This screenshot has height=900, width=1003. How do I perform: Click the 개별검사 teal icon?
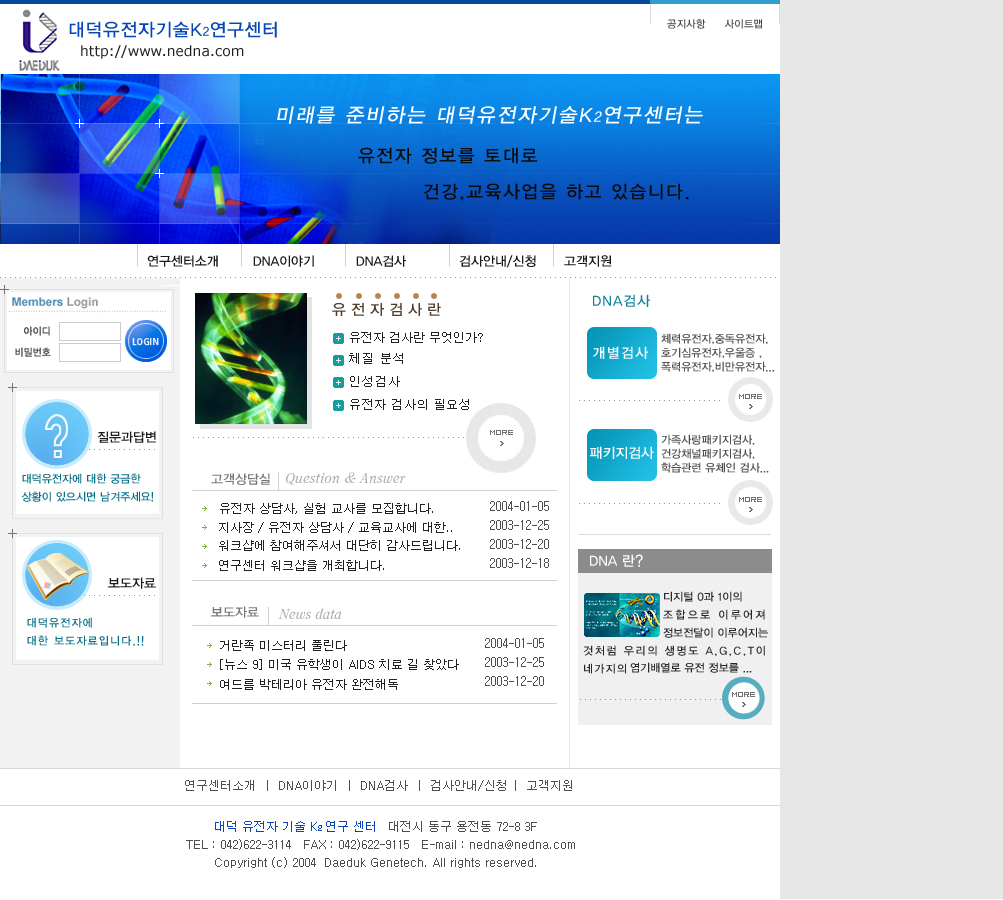pos(621,353)
